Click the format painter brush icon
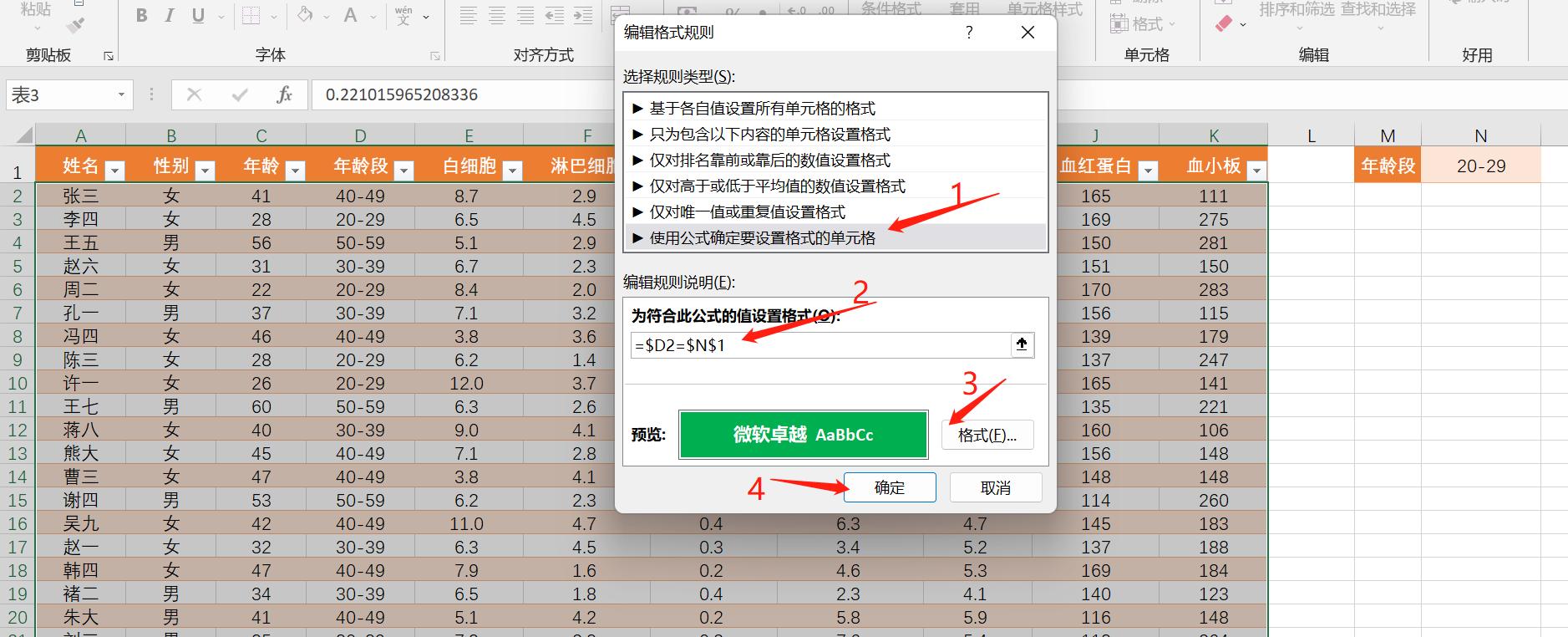This screenshot has width=1568, height=637. click(75, 26)
